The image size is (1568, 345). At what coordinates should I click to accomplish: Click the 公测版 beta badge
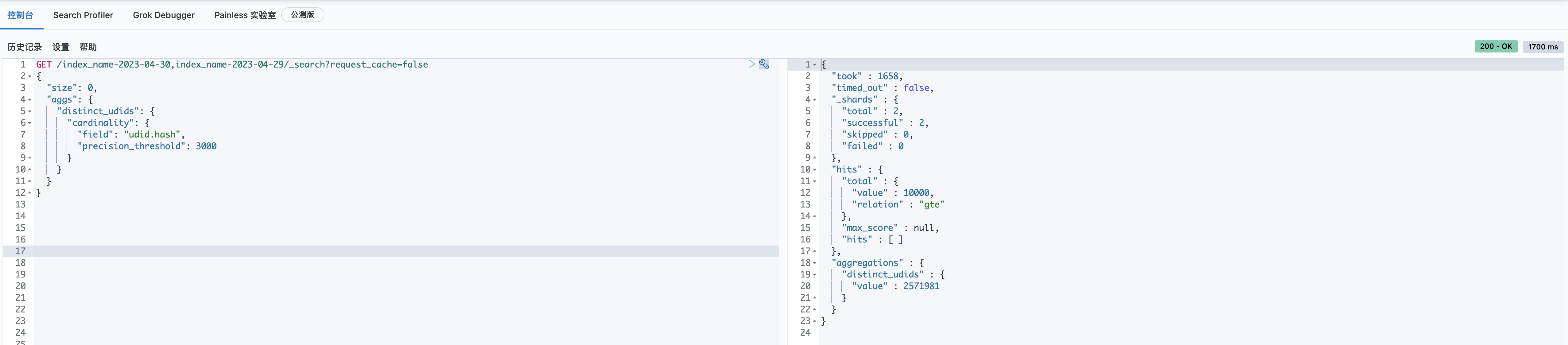coord(303,15)
